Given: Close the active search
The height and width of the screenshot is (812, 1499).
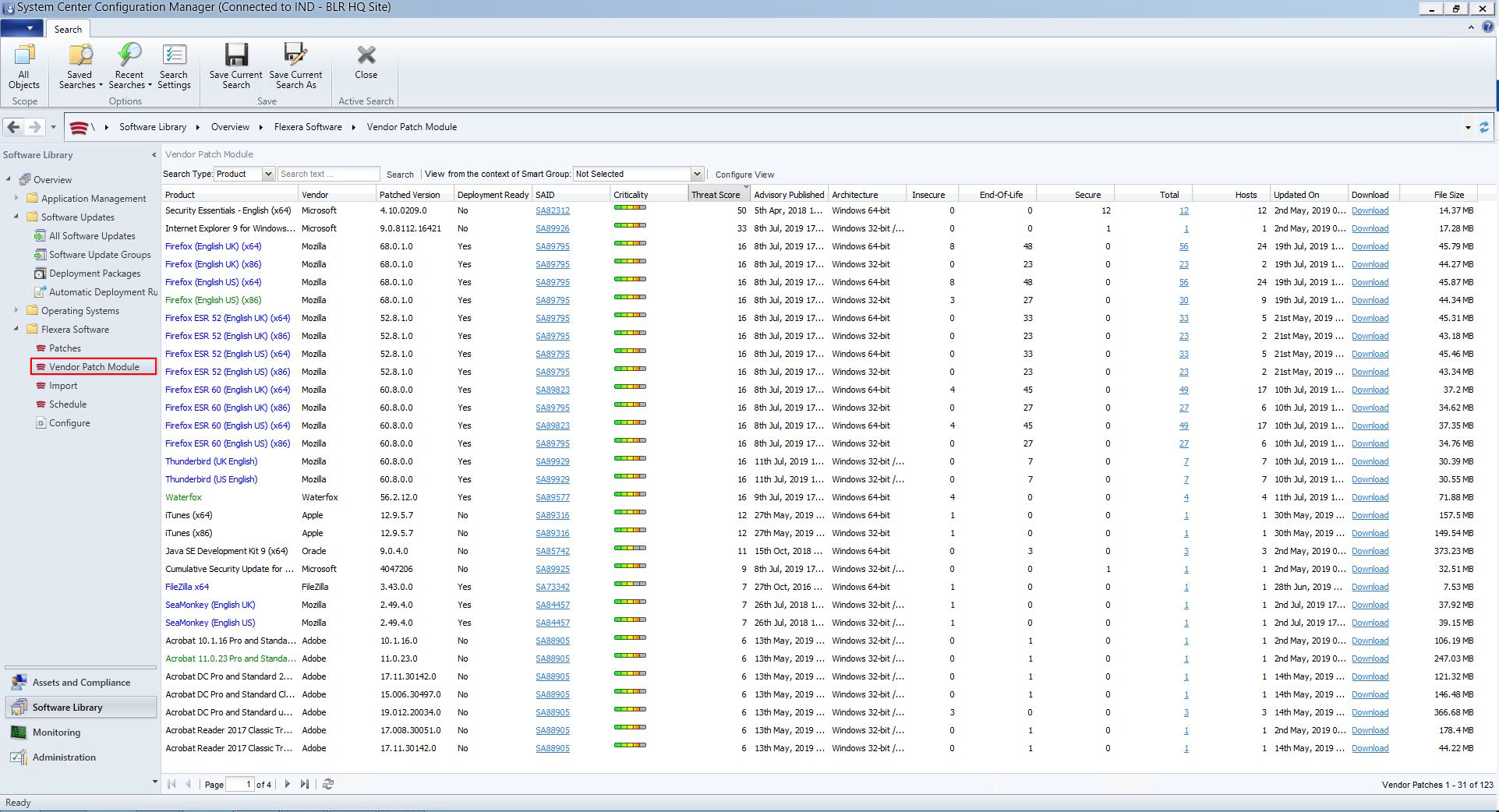Looking at the screenshot, I should pyautogui.click(x=366, y=62).
